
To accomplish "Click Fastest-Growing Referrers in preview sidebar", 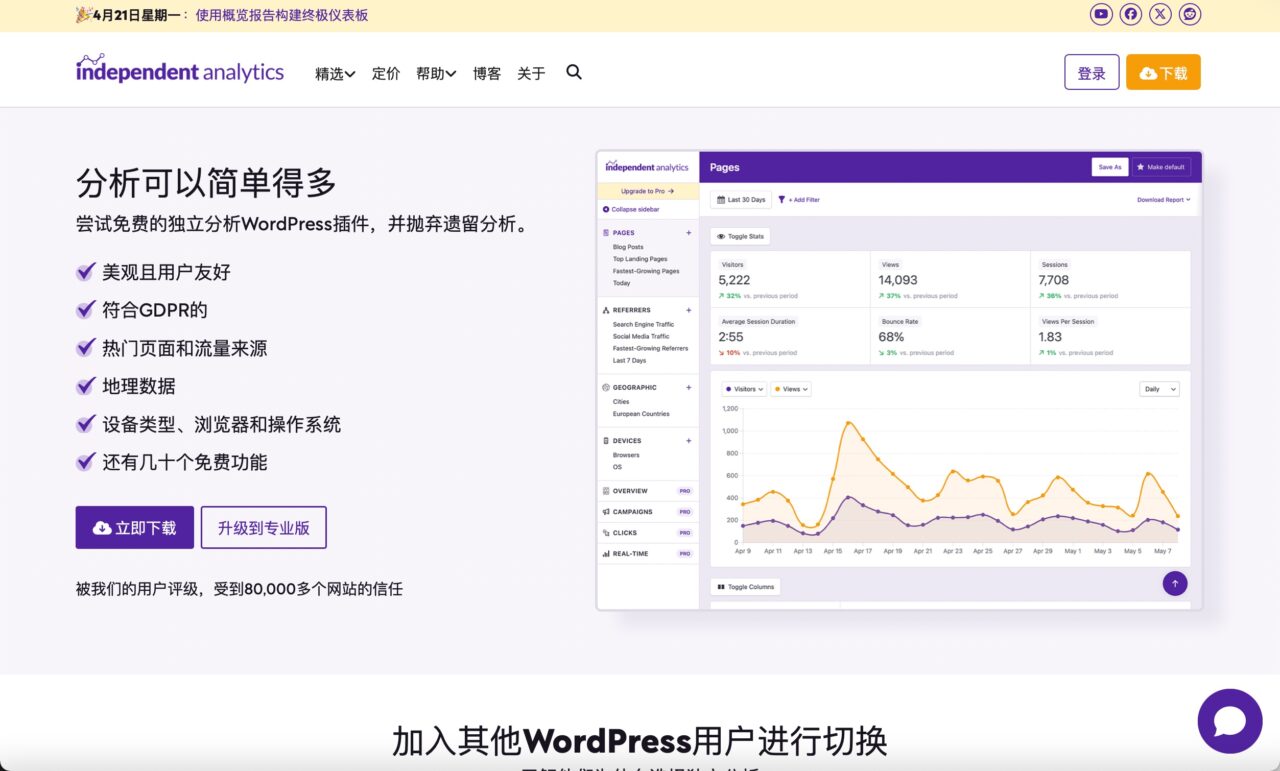I will pos(651,348).
